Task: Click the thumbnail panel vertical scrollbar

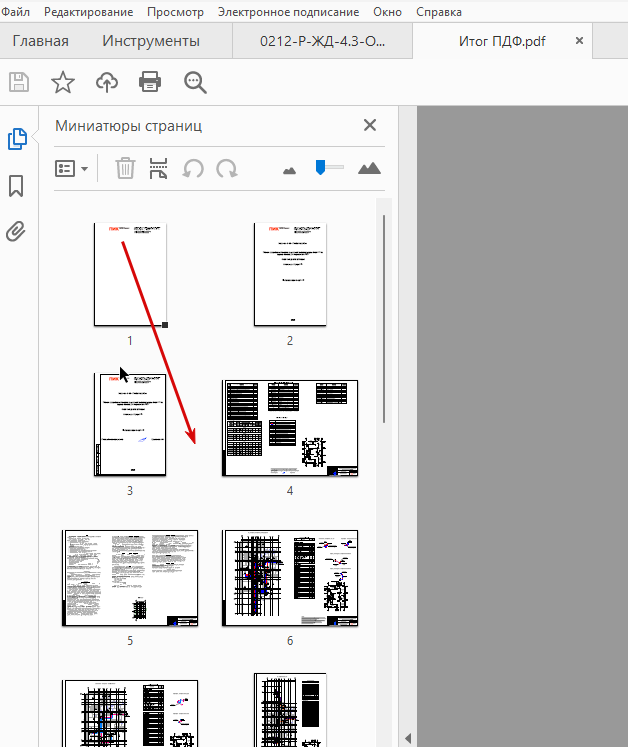Action: (x=384, y=319)
